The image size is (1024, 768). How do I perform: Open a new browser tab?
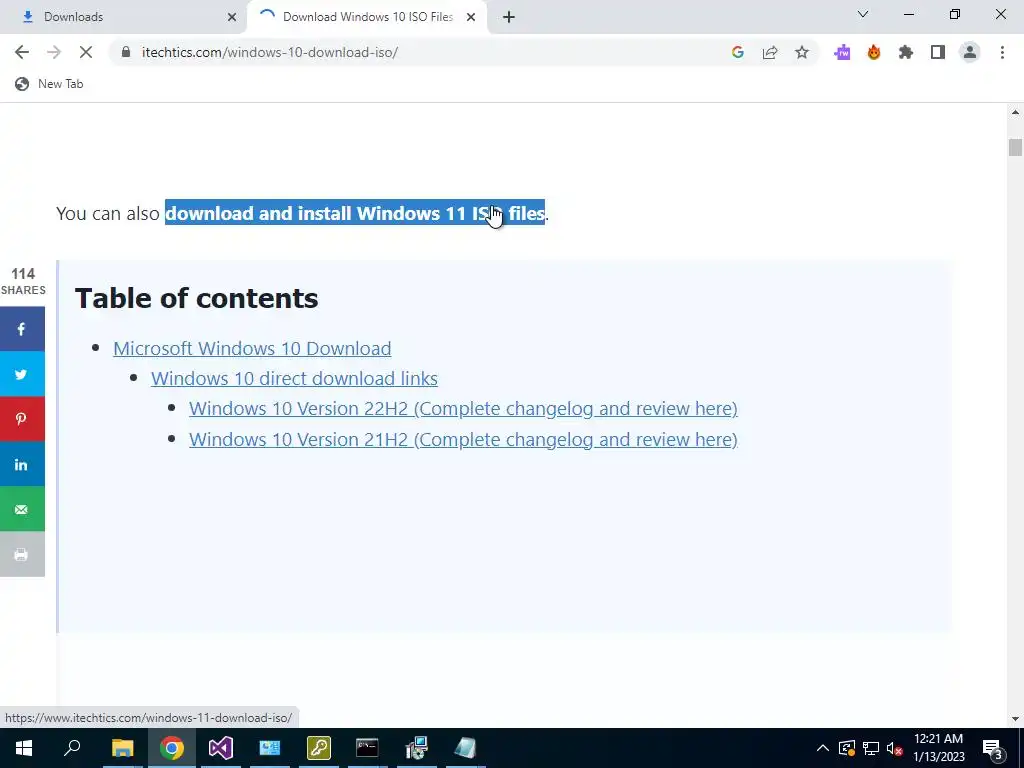(509, 18)
